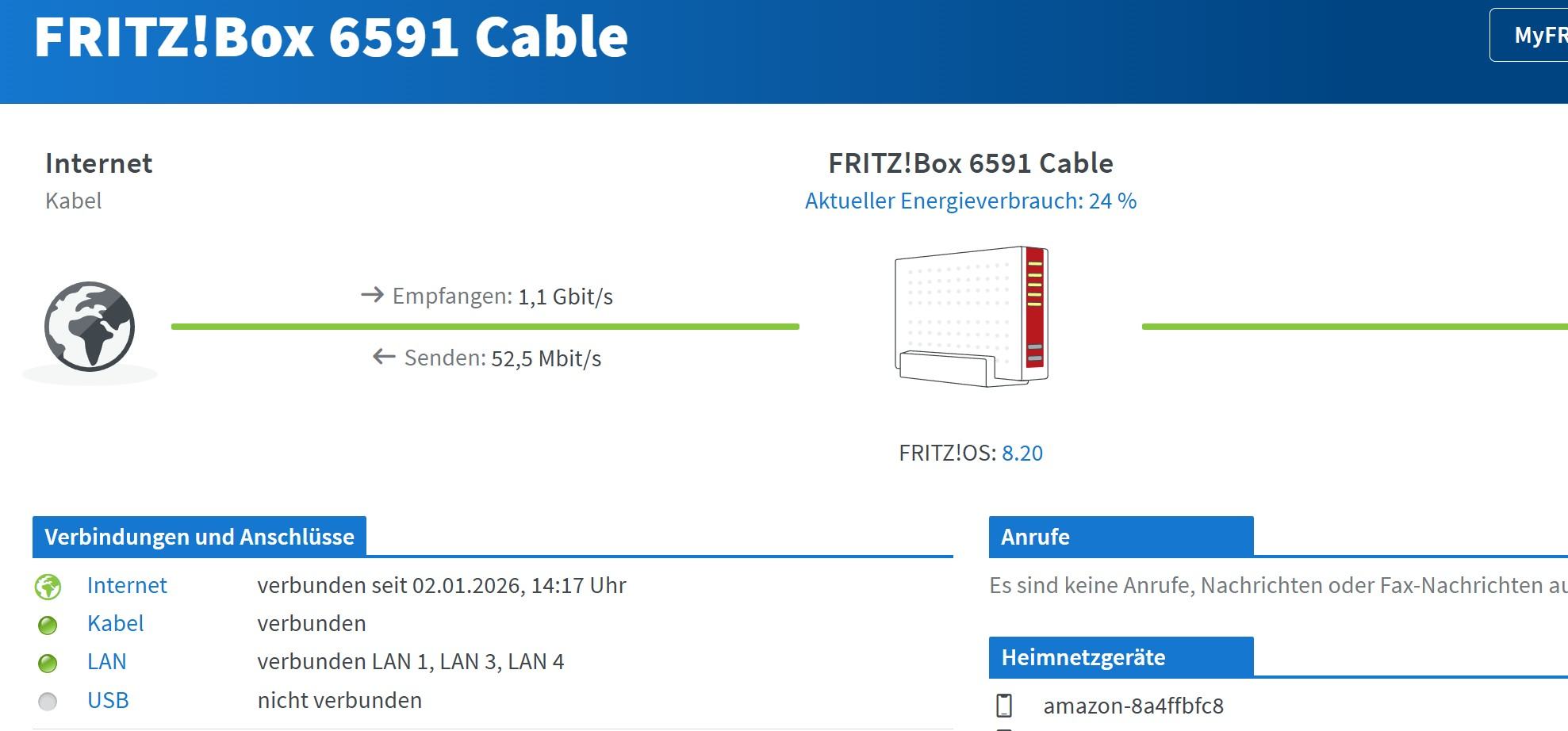Select the Verbindungen und Anschlüsse header
Image resolution: width=1568 pixels, height=731 pixels.
click(199, 537)
